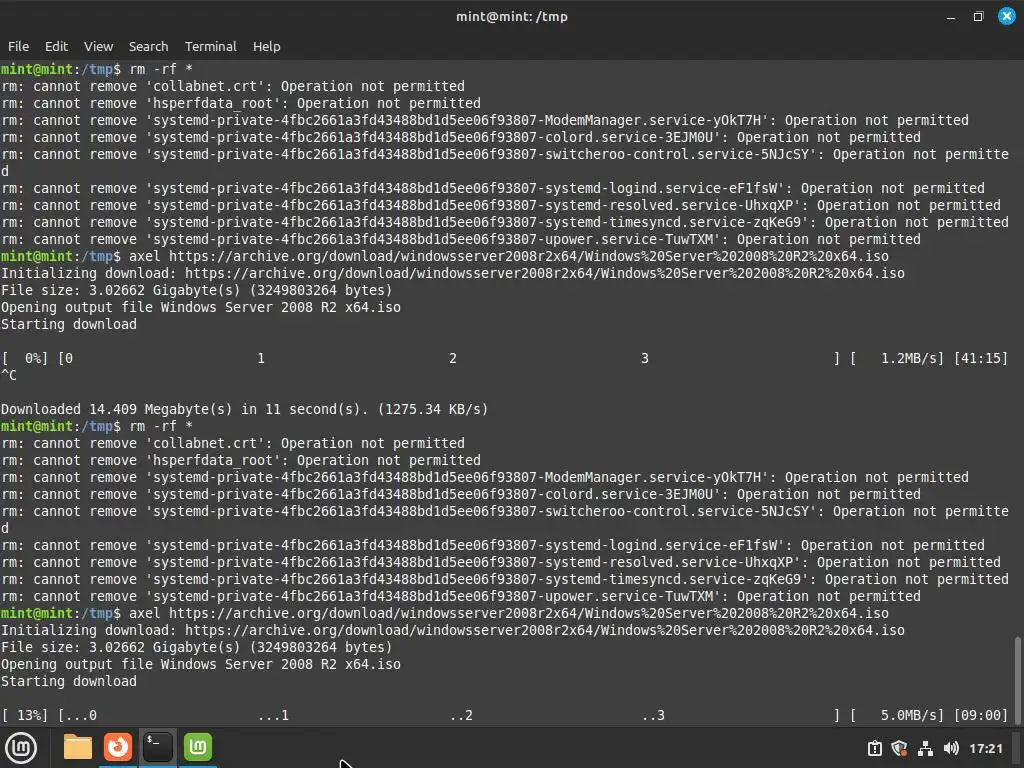
Task: Click the first 'Initializing download' line
Action: point(453,273)
